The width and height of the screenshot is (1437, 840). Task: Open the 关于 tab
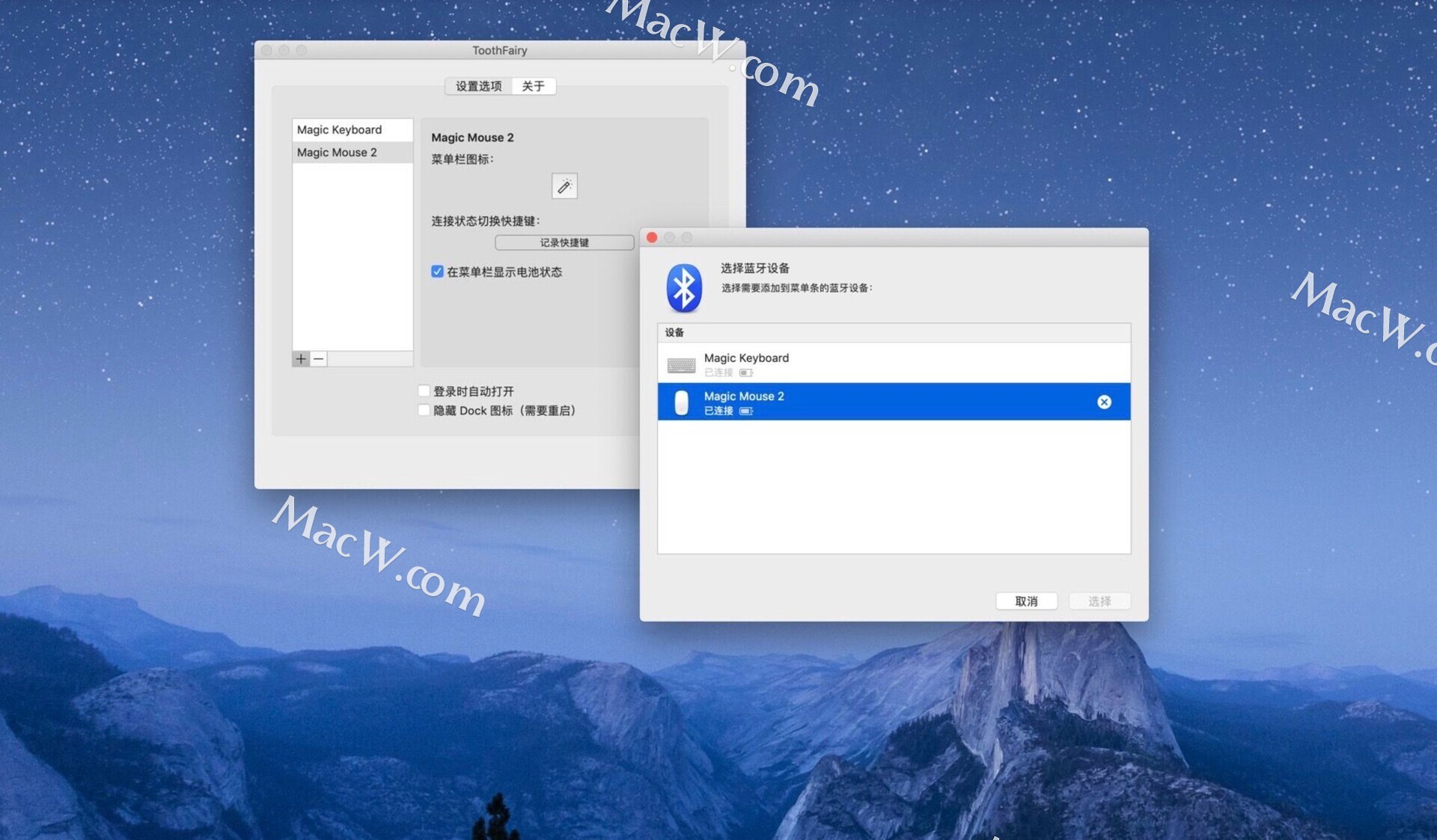coord(534,86)
